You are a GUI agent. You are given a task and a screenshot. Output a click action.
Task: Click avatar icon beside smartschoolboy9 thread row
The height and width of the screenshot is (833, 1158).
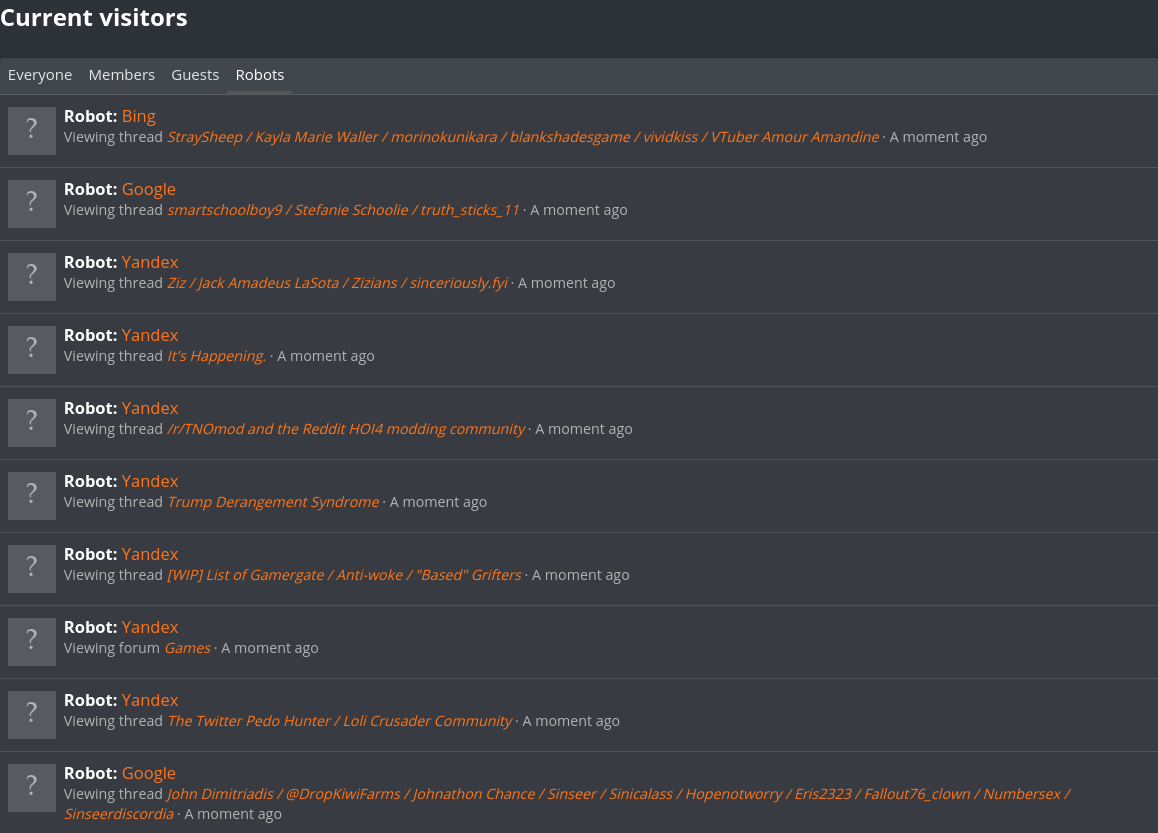click(32, 204)
